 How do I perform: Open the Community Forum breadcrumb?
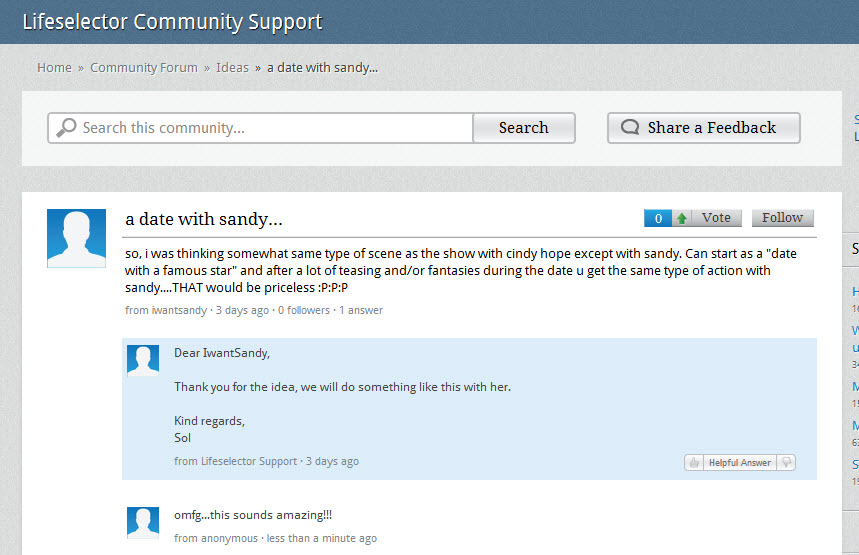[x=144, y=68]
